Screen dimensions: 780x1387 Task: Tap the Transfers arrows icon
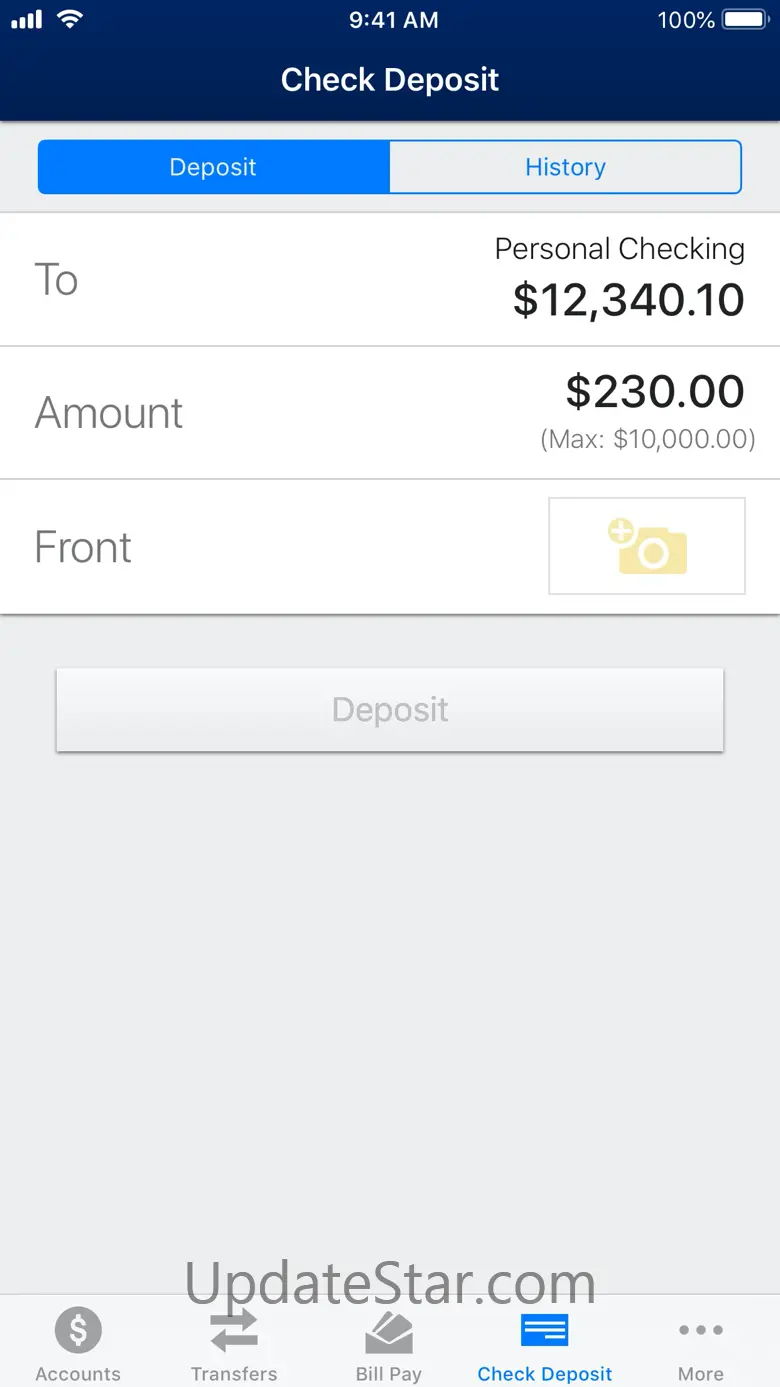(x=234, y=1331)
